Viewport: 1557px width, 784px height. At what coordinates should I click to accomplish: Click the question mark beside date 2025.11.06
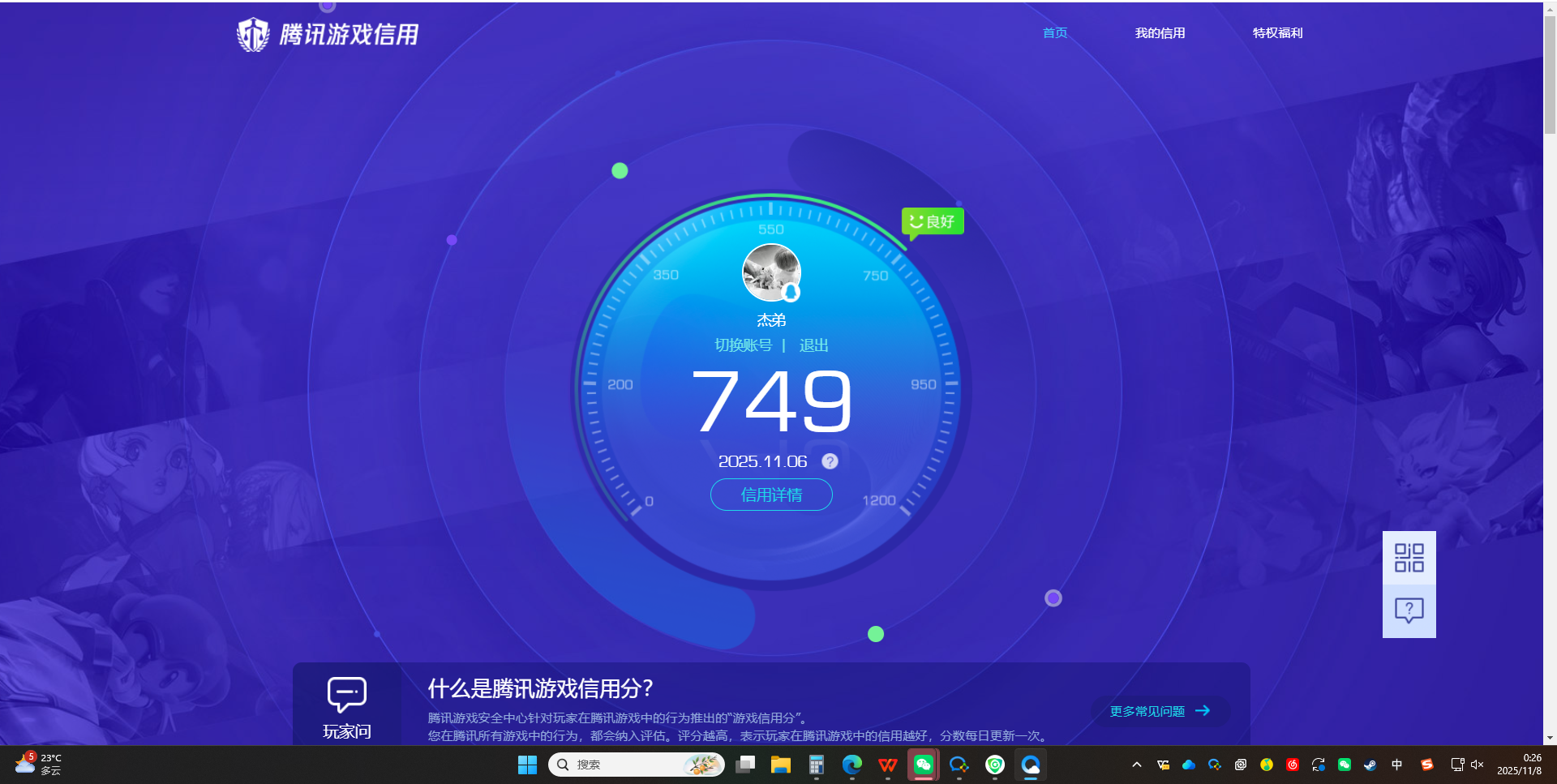point(829,461)
